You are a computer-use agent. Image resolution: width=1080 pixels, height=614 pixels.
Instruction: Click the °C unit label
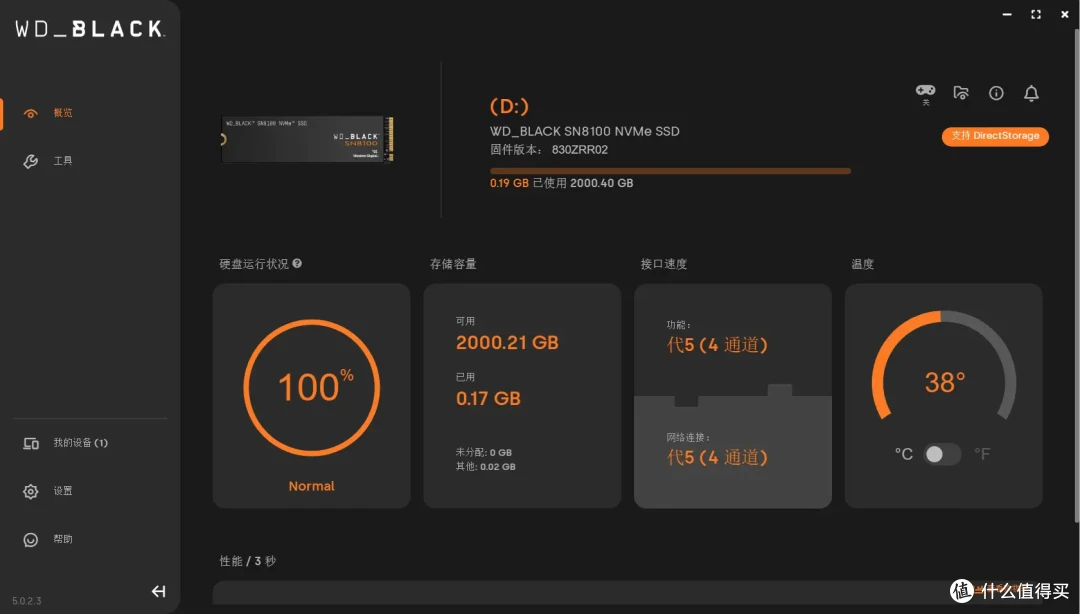[x=904, y=454]
